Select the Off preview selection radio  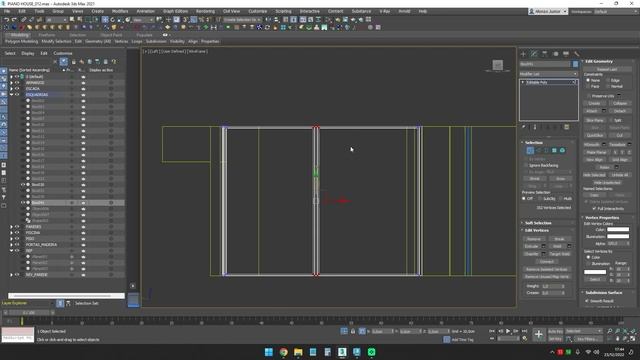524,198
